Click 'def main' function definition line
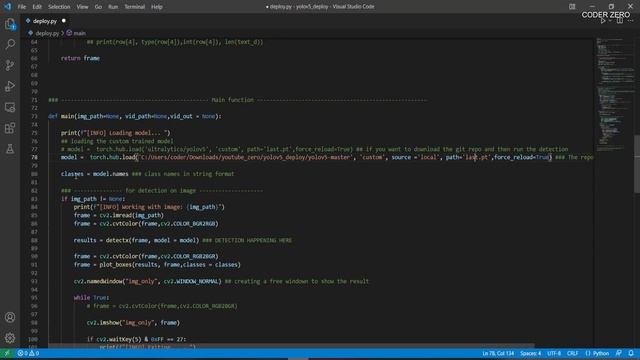The image size is (640, 360). (x=135, y=116)
